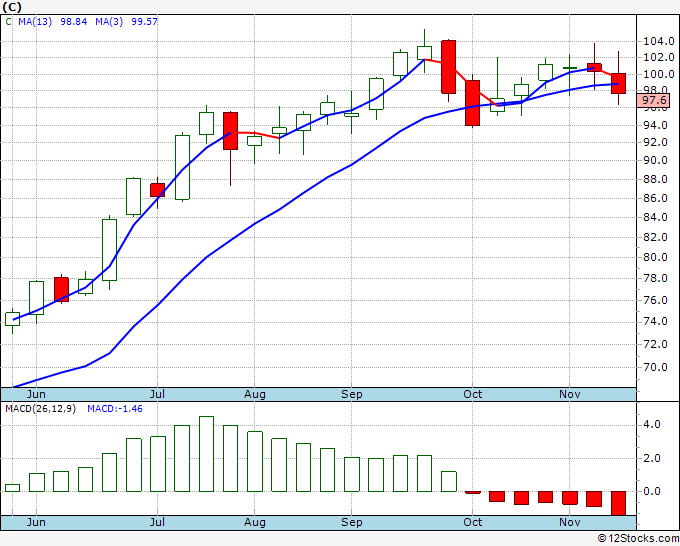Click Jul on the price chart time axis

[x=157, y=394]
